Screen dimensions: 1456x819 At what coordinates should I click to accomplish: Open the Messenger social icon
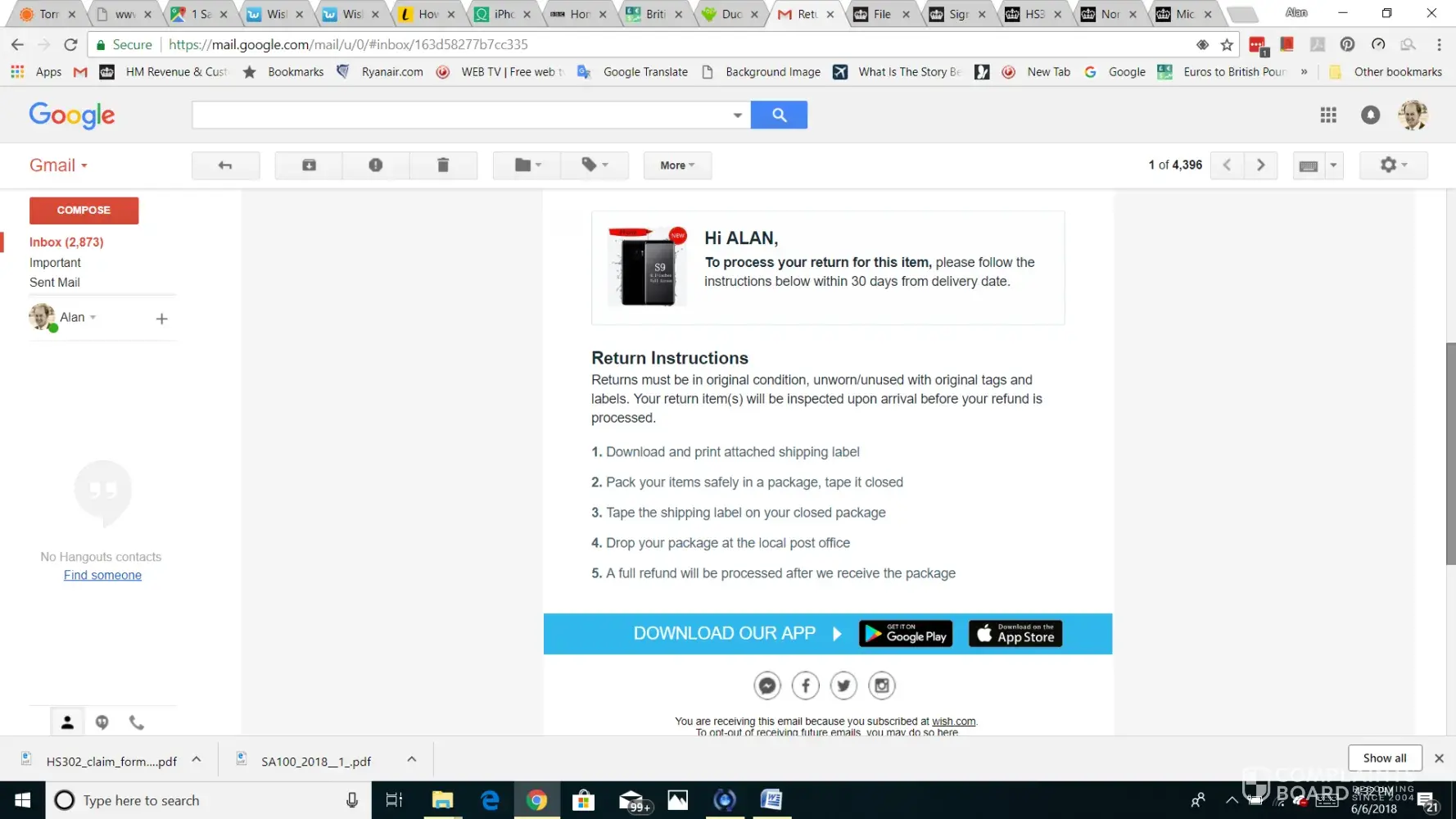pos(767,686)
